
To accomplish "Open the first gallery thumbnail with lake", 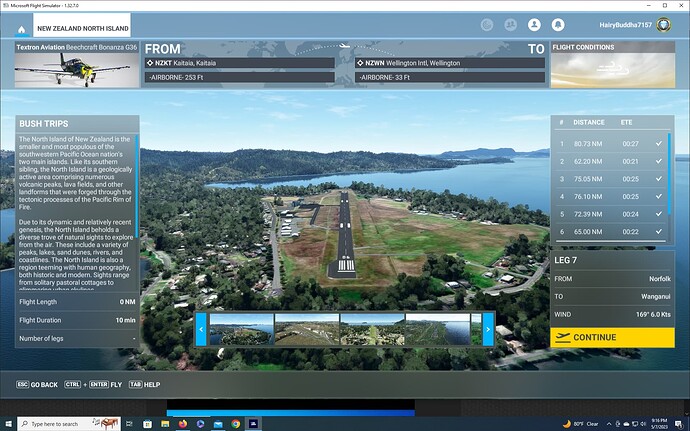I will pyautogui.click(x=242, y=329).
